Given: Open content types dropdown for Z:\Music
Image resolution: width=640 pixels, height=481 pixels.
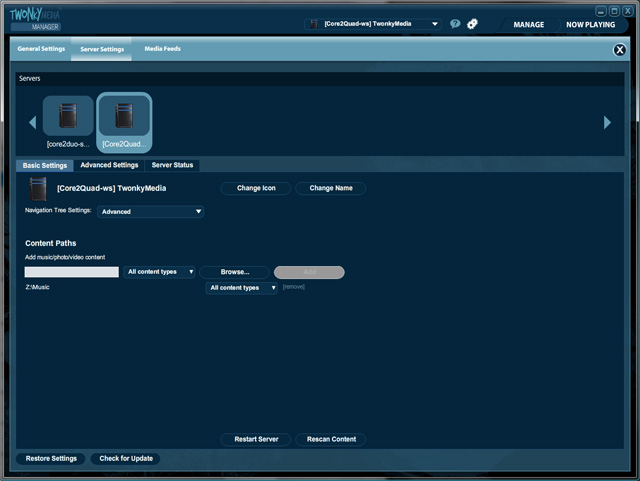Looking at the screenshot, I should [242, 288].
